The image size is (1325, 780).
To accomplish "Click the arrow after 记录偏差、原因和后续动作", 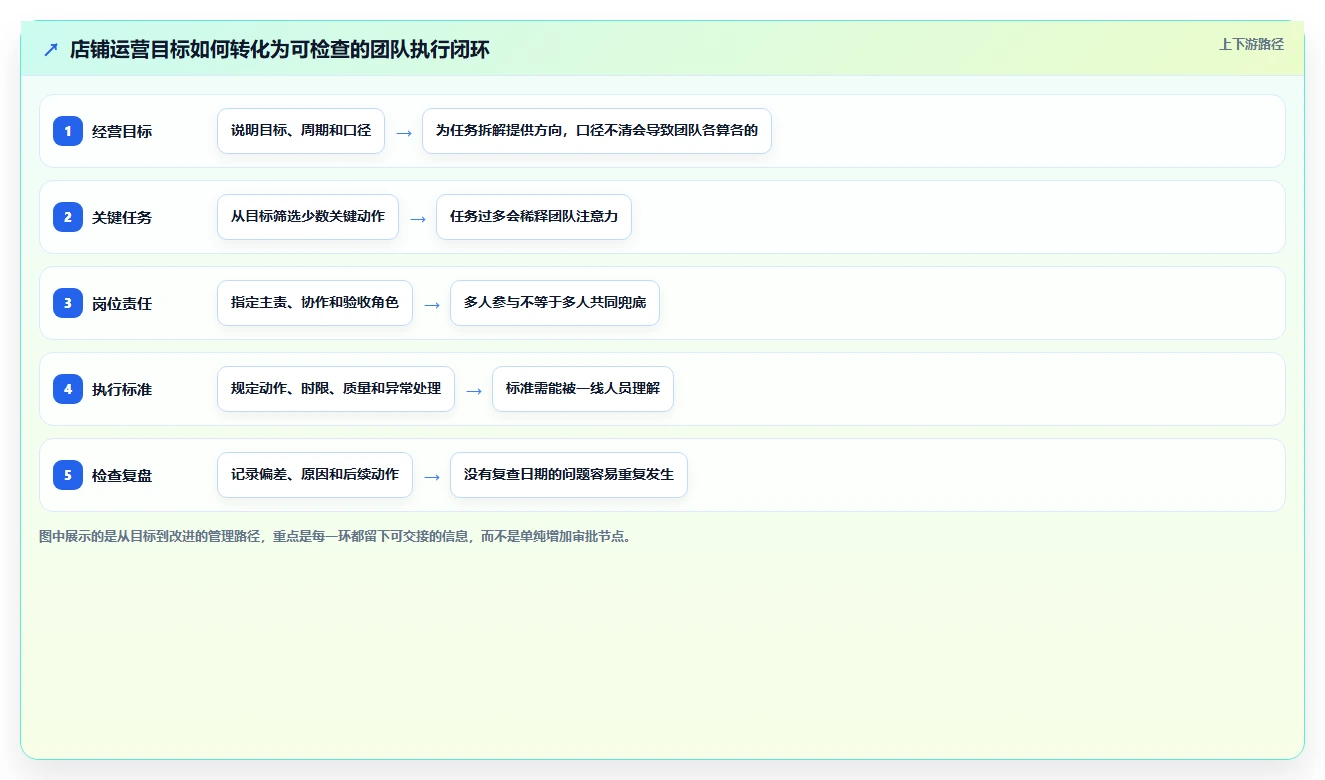I will pos(432,476).
